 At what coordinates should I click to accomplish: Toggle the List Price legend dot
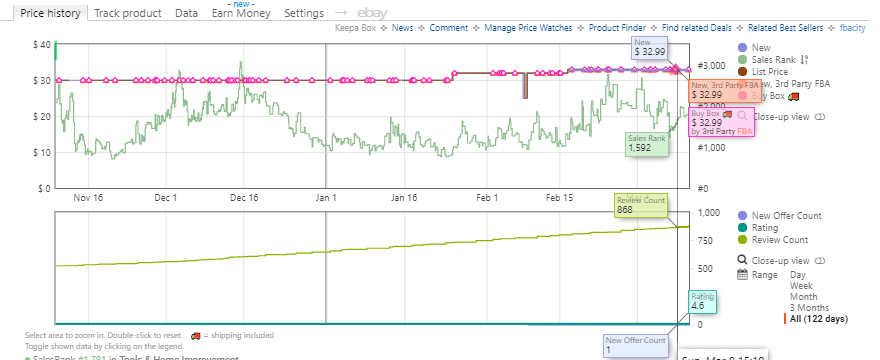[742, 72]
